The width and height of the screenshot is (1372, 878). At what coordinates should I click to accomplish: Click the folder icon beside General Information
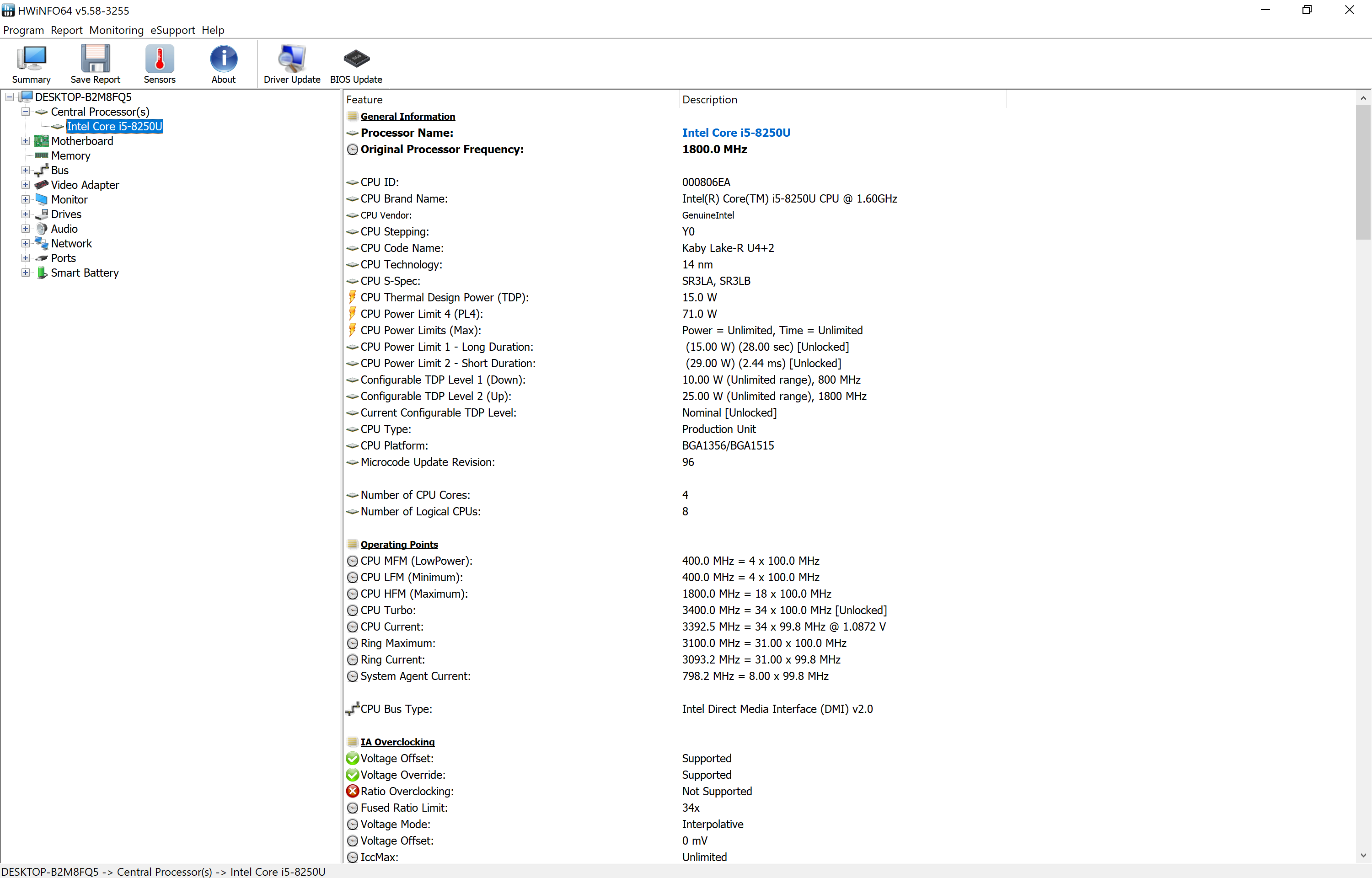tap(353, 116)
